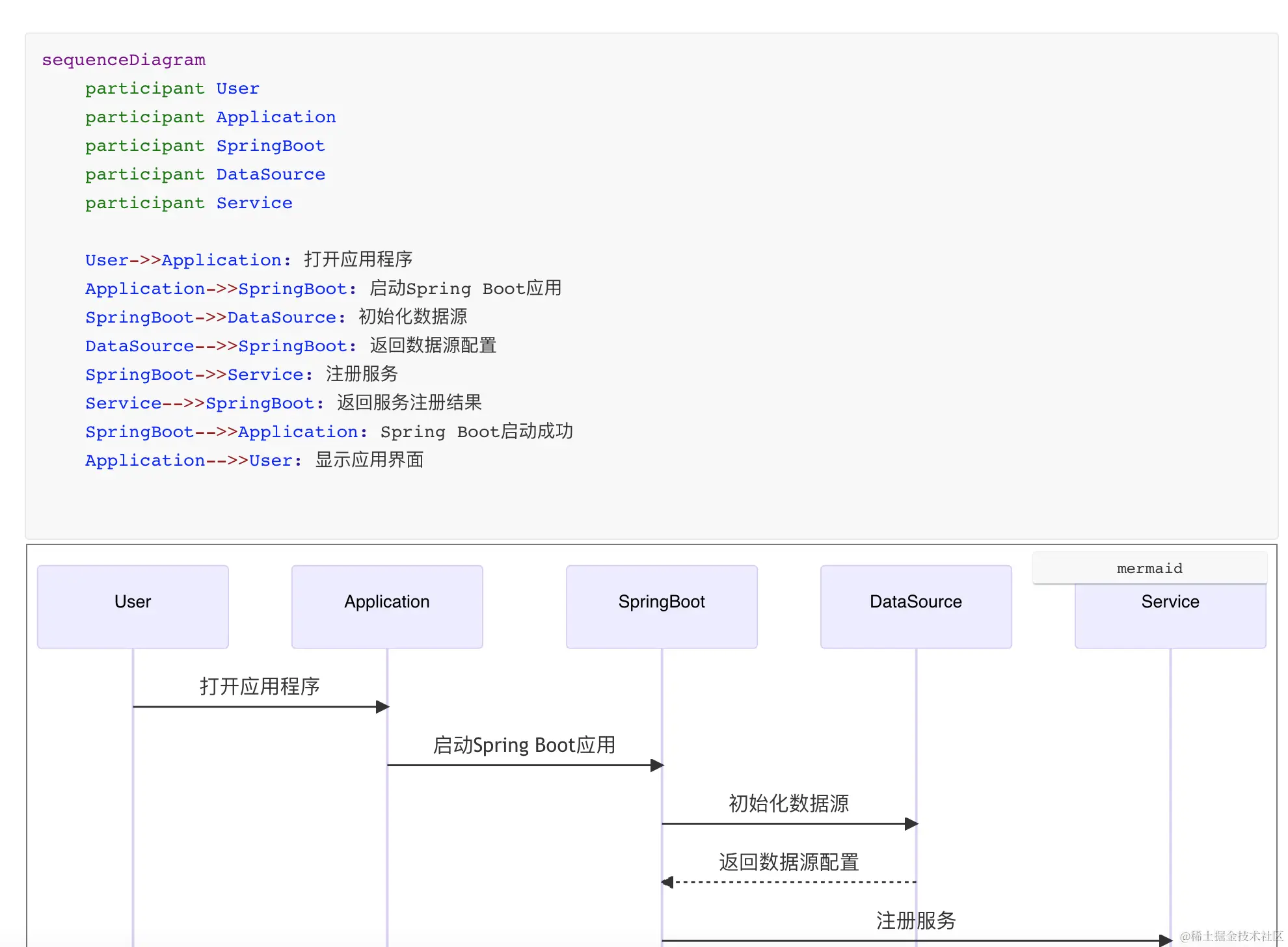The width and height of the screenshot is (1288, 947).
Task: Click the 'SpringBoot-->>Application' code line
Action: pos(329,431)
